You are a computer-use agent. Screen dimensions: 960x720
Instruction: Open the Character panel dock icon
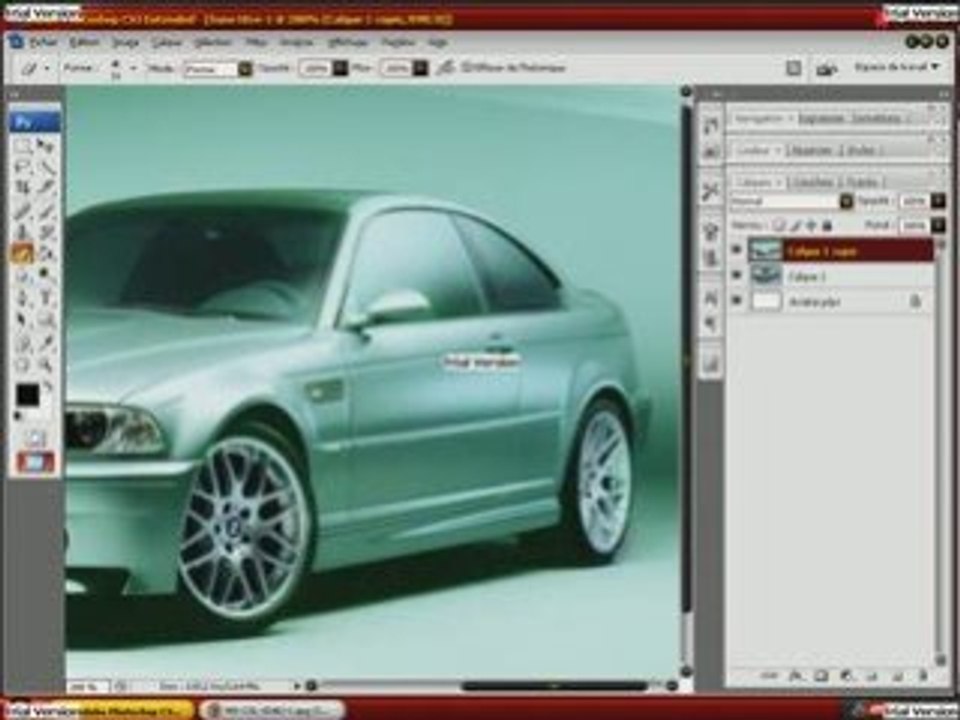710,298
